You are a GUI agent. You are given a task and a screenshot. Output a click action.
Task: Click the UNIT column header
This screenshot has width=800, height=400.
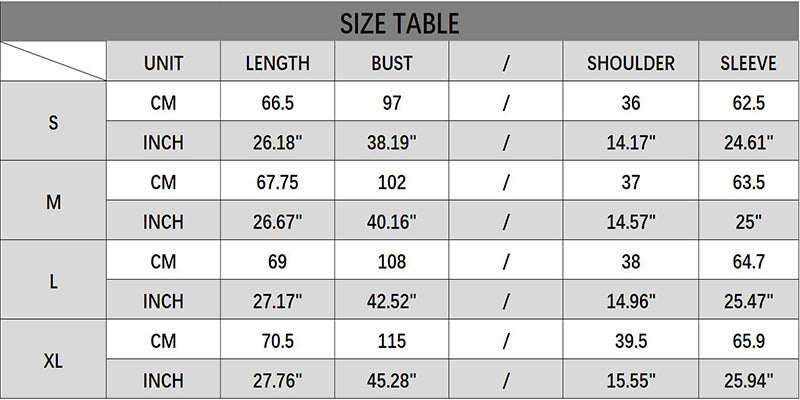click(x=163, y=63)
